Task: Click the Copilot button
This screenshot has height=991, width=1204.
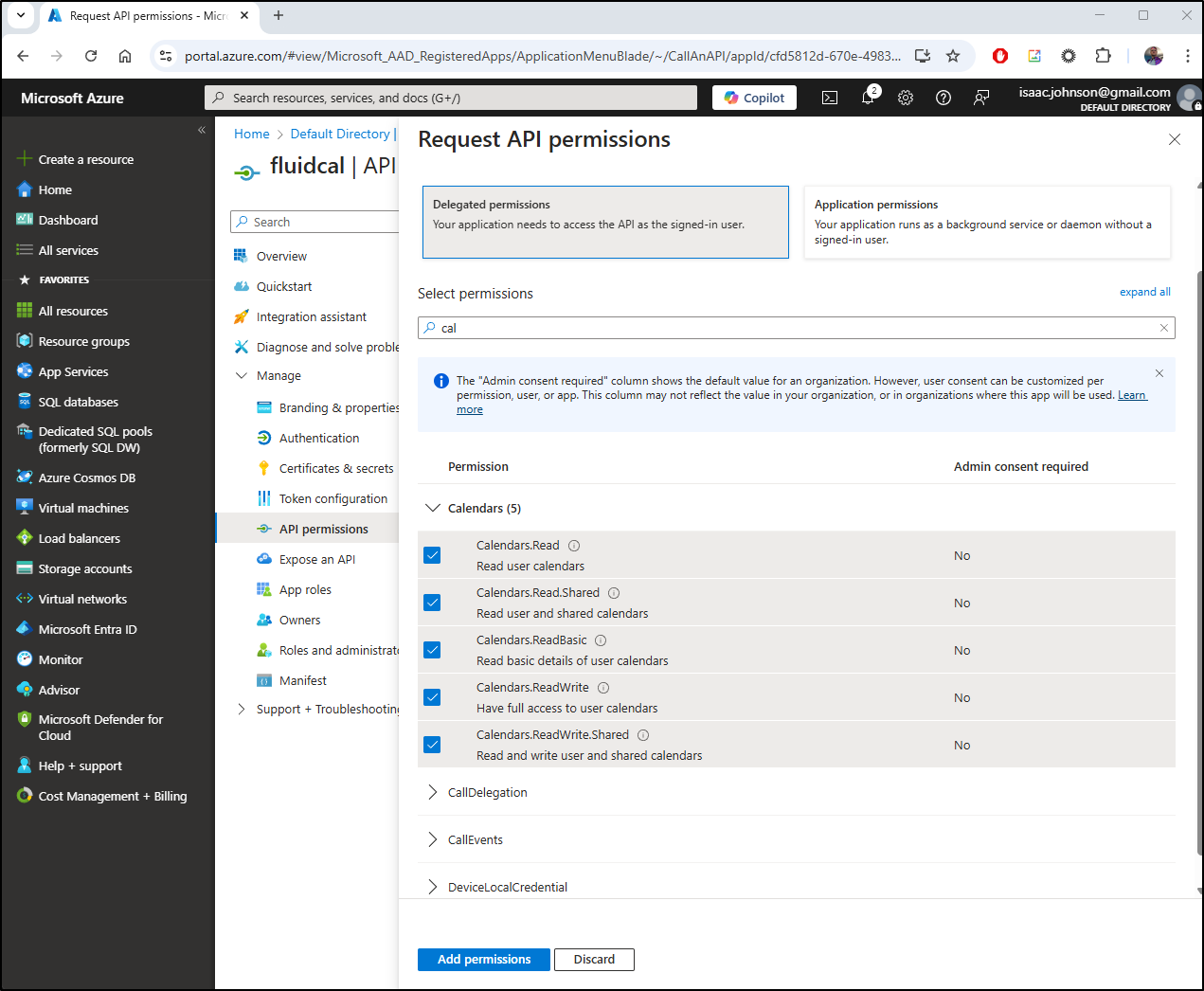Action: pyautogui.click(x=755, y=98)
